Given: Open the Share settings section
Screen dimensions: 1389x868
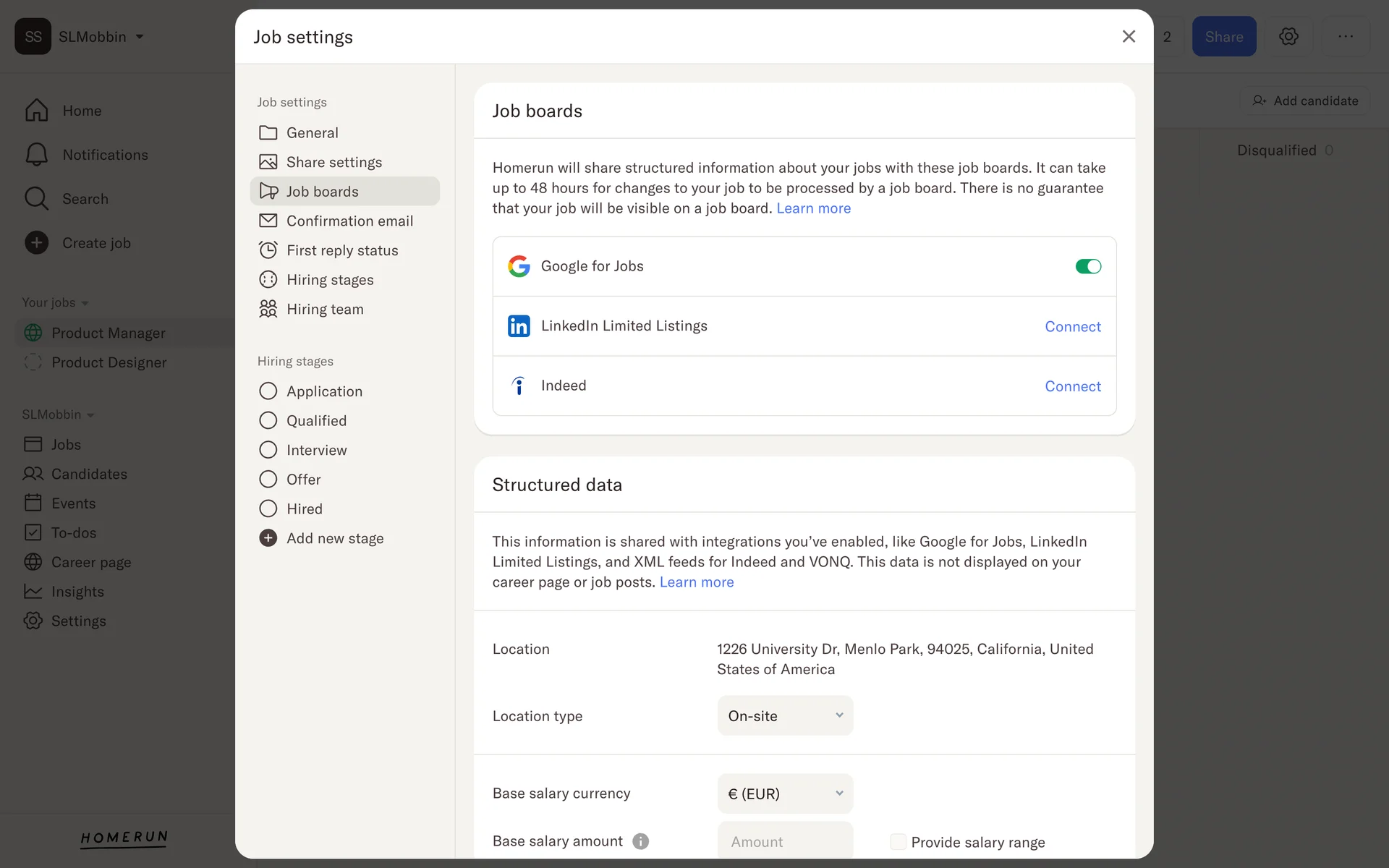Looking at the screenshot, I should coord(334,162).
